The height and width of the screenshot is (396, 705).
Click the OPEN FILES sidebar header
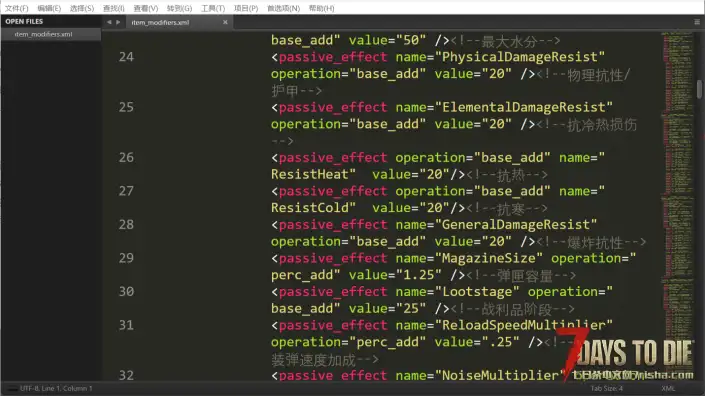(x=24, y=21)
